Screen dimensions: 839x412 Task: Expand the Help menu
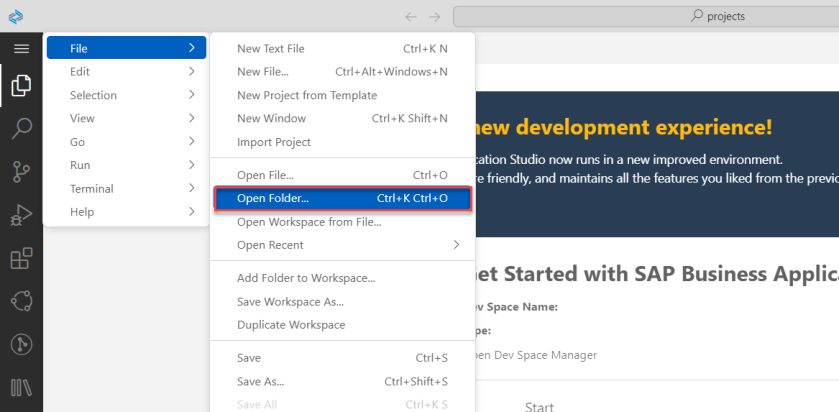(x=126, y=212)
